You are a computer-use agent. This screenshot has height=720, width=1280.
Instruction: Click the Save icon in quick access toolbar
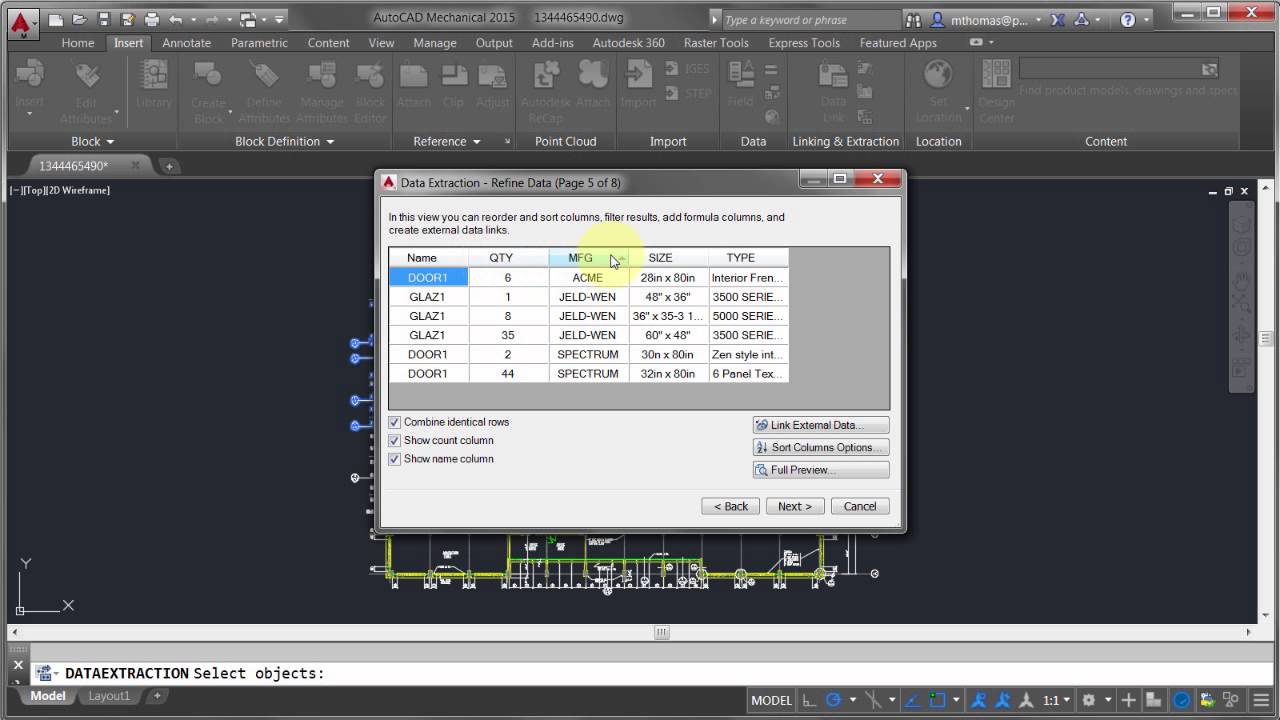click(x=104, y=19)
